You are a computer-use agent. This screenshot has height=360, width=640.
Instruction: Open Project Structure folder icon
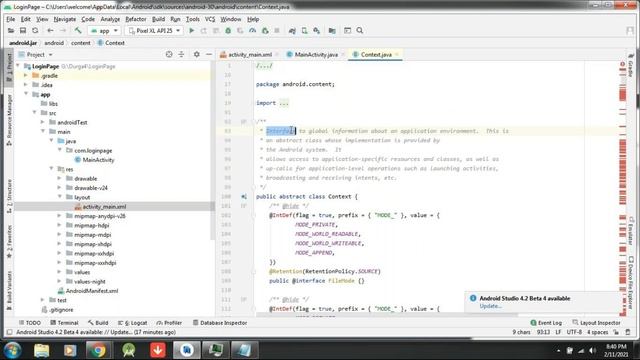(332, 31)
